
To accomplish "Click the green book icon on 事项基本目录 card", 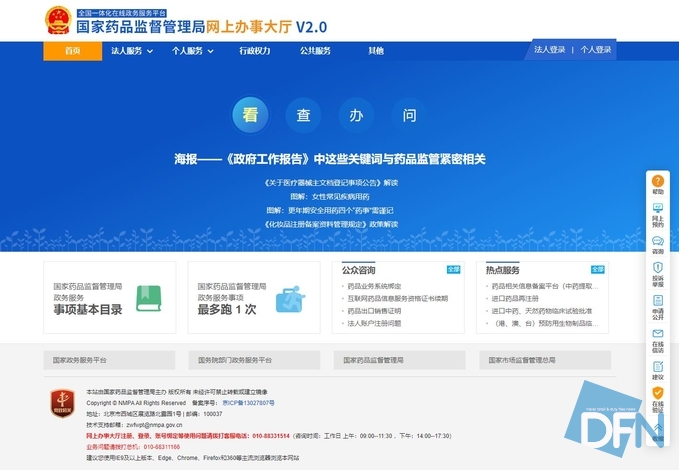I will tap(149, 298).
